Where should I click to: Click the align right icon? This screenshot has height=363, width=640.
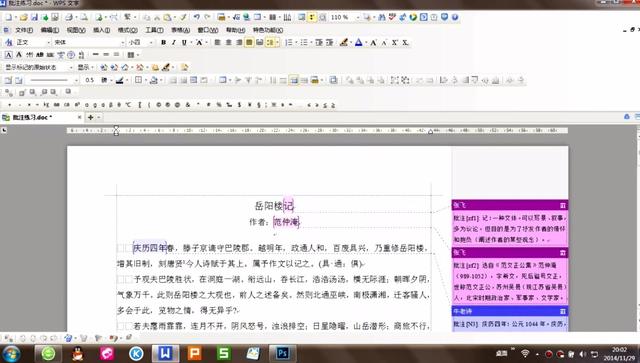(239, 42)
